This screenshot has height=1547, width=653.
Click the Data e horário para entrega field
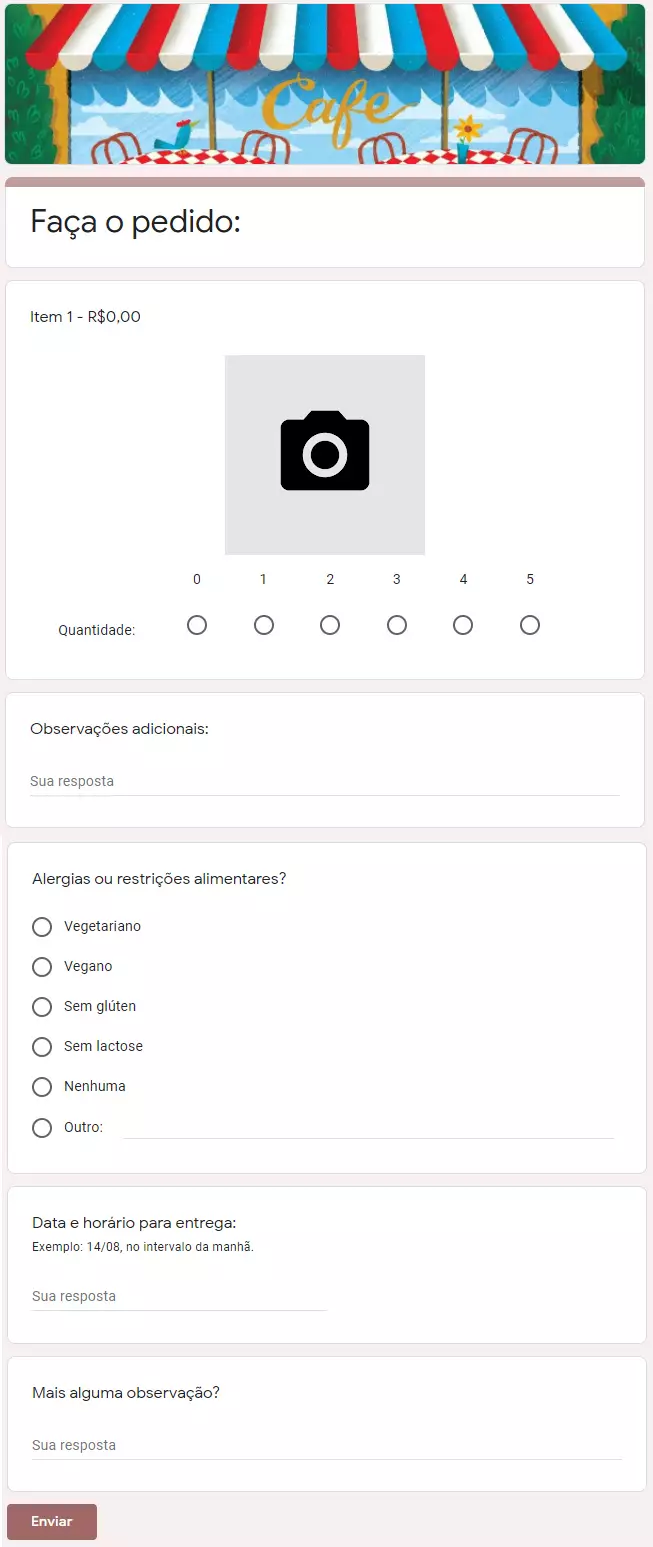coord(179,1297)
